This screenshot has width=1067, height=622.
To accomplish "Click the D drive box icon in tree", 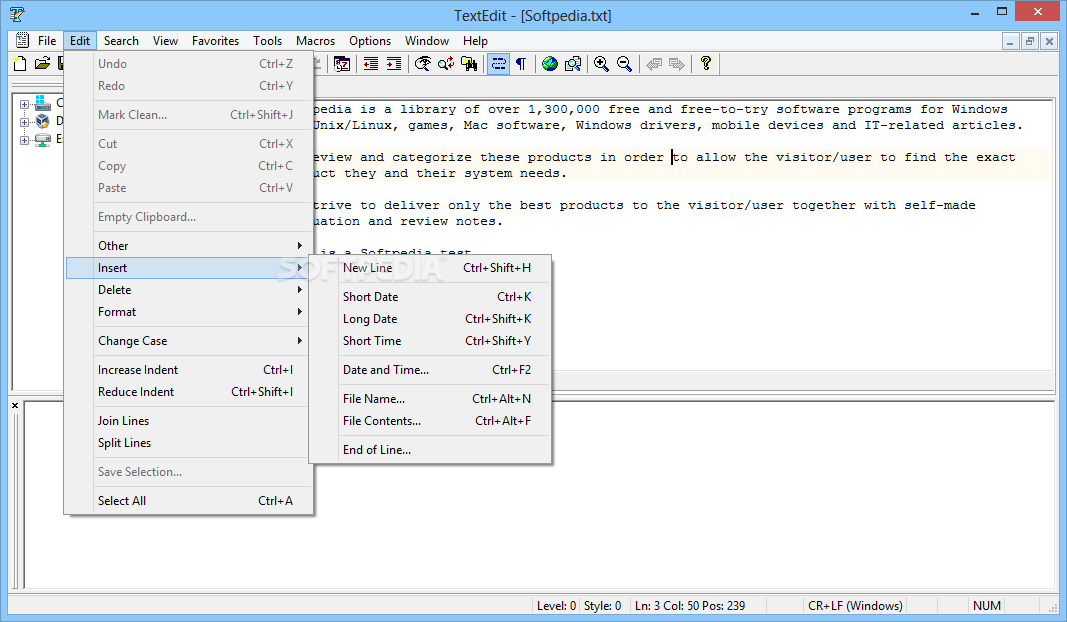I will pos(43,121).
